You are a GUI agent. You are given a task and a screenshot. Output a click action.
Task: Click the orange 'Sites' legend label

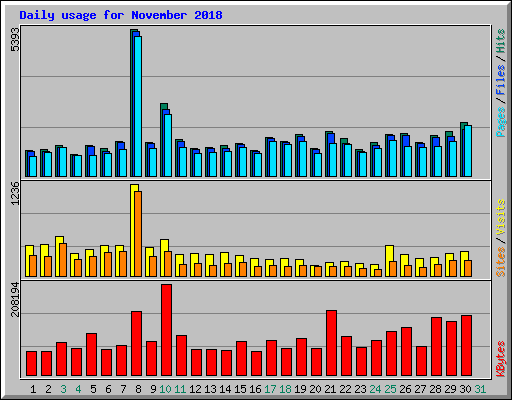point(501,262)
